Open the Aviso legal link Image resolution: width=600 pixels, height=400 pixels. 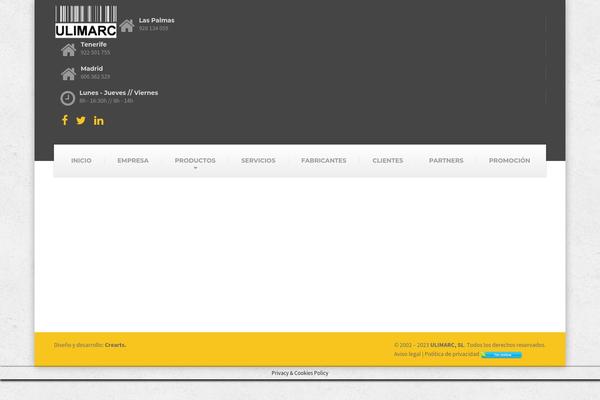pos(407,354)
